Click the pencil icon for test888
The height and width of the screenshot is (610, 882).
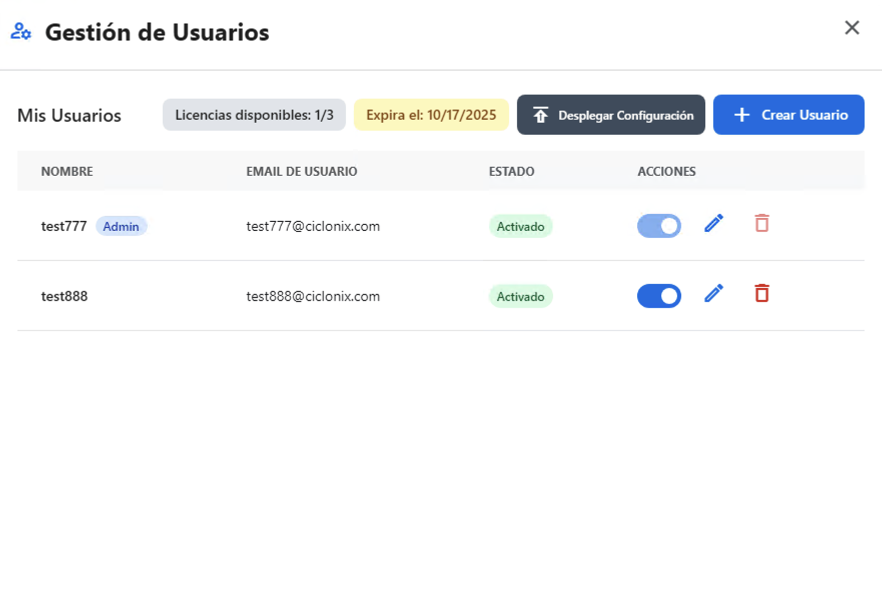[713, 294]
